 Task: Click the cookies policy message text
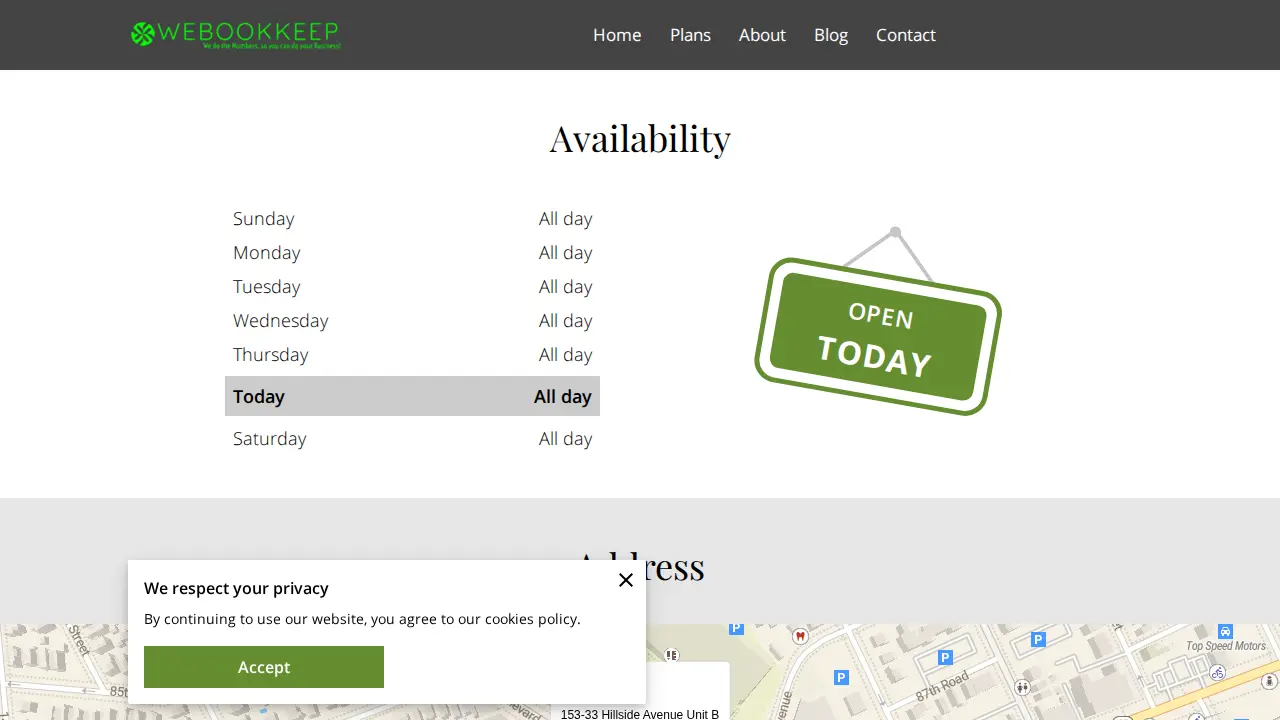362,619
